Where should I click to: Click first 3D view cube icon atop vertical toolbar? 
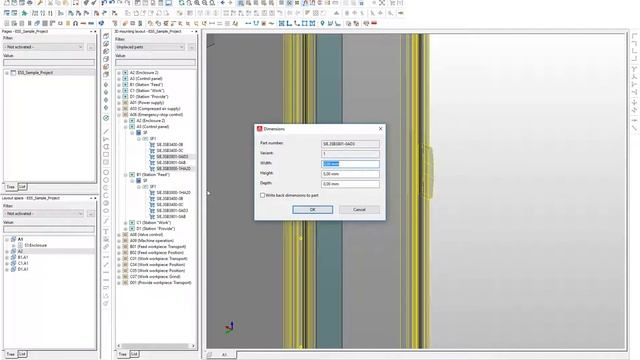106,36
